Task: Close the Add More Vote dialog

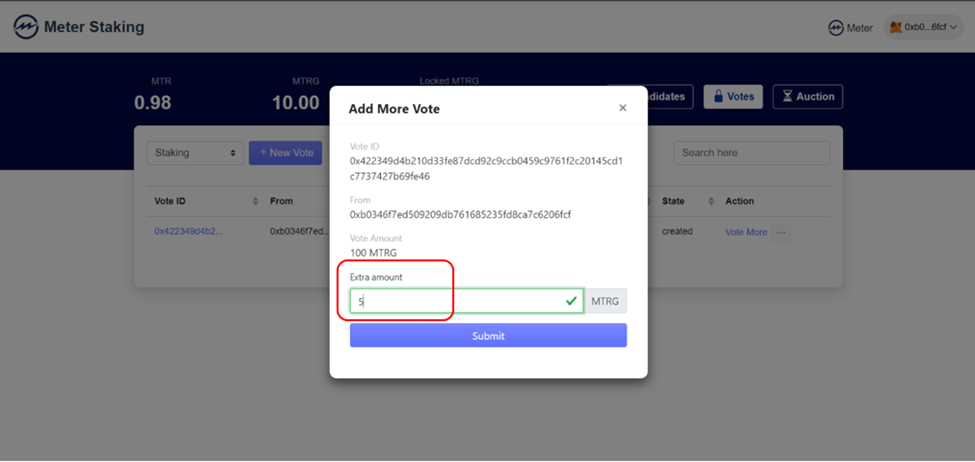Action: (623, 108)
